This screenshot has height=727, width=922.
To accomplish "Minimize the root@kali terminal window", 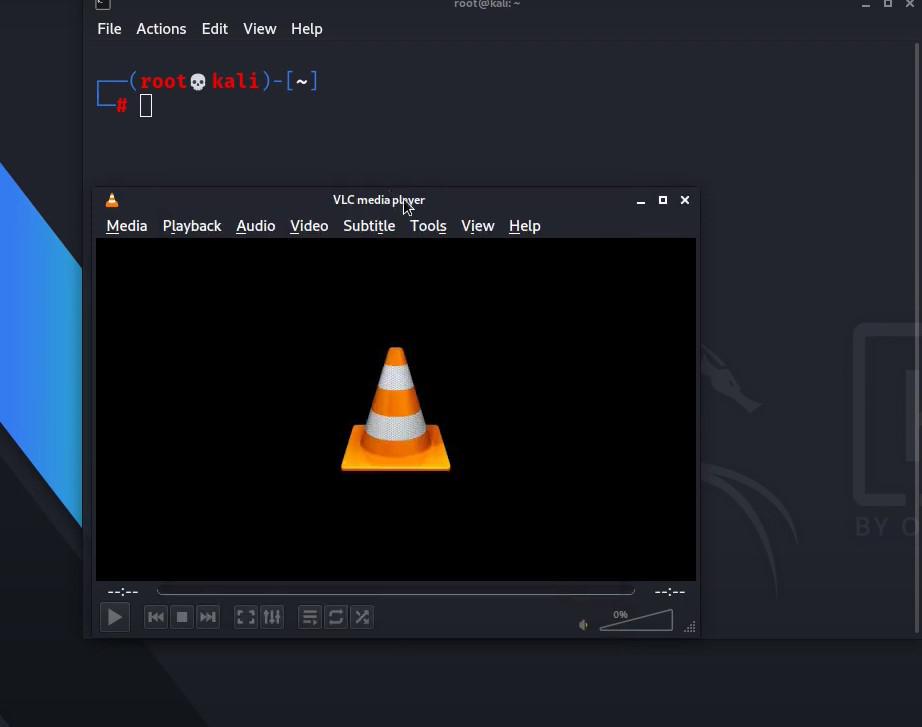I will tap(866, 5).
